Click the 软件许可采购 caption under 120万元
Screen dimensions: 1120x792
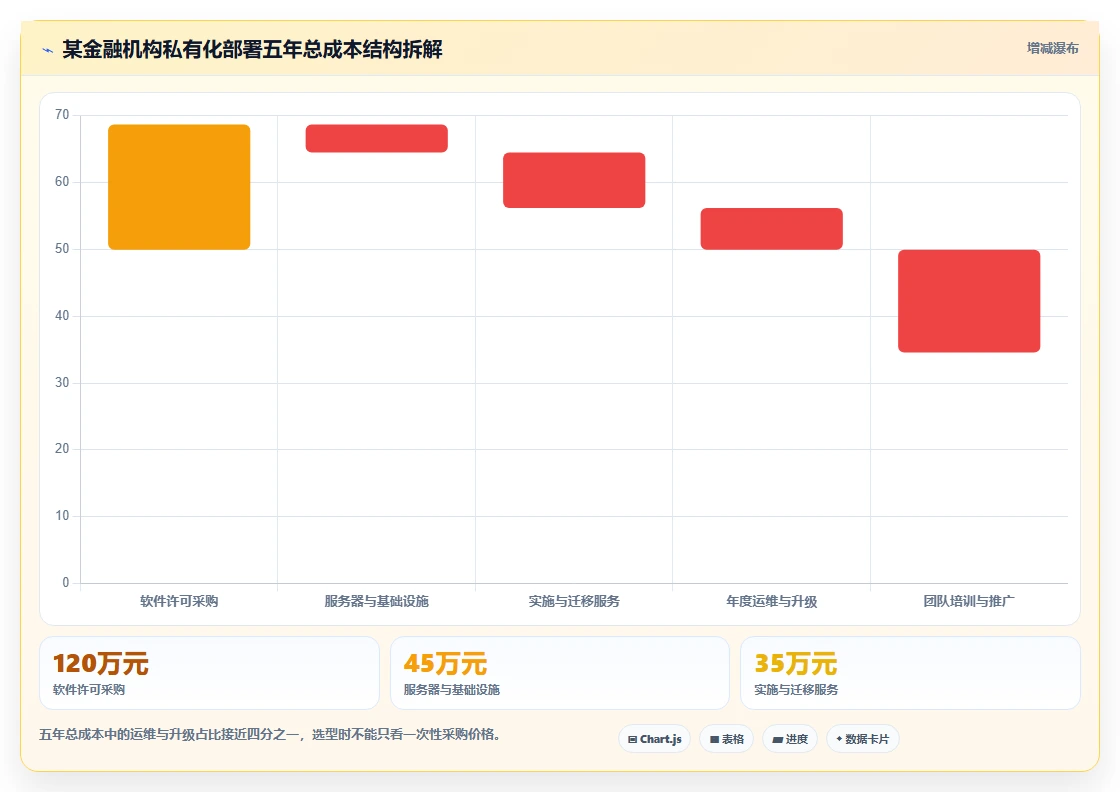(89, 690)
